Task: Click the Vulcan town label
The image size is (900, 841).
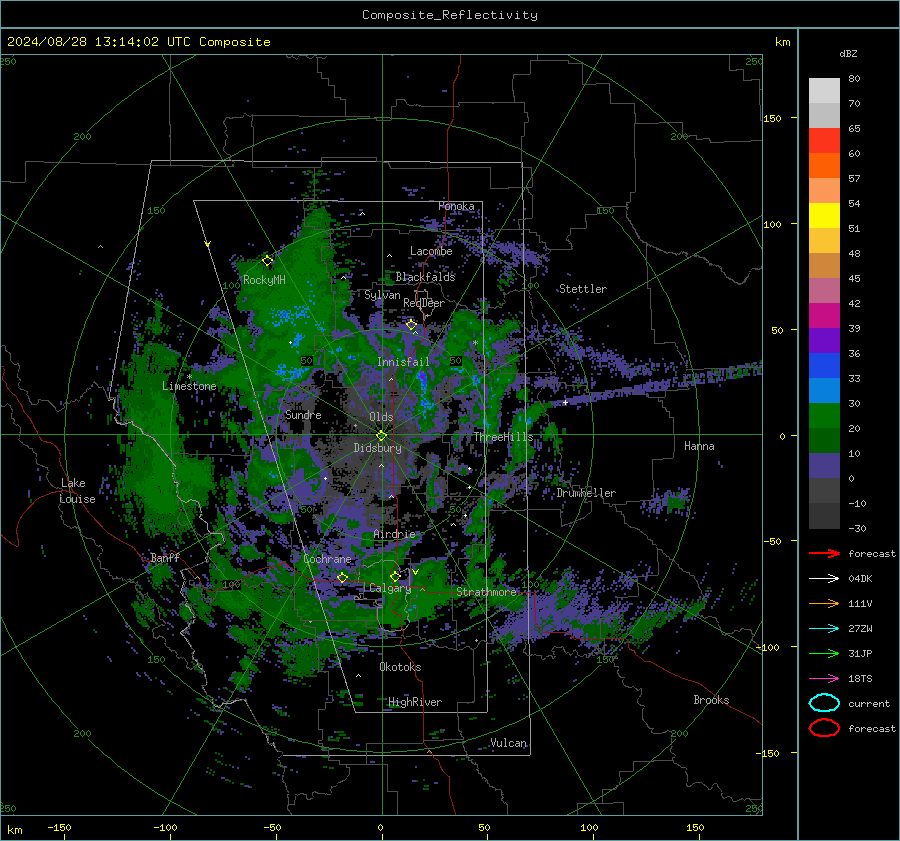Action: [509, 743]
